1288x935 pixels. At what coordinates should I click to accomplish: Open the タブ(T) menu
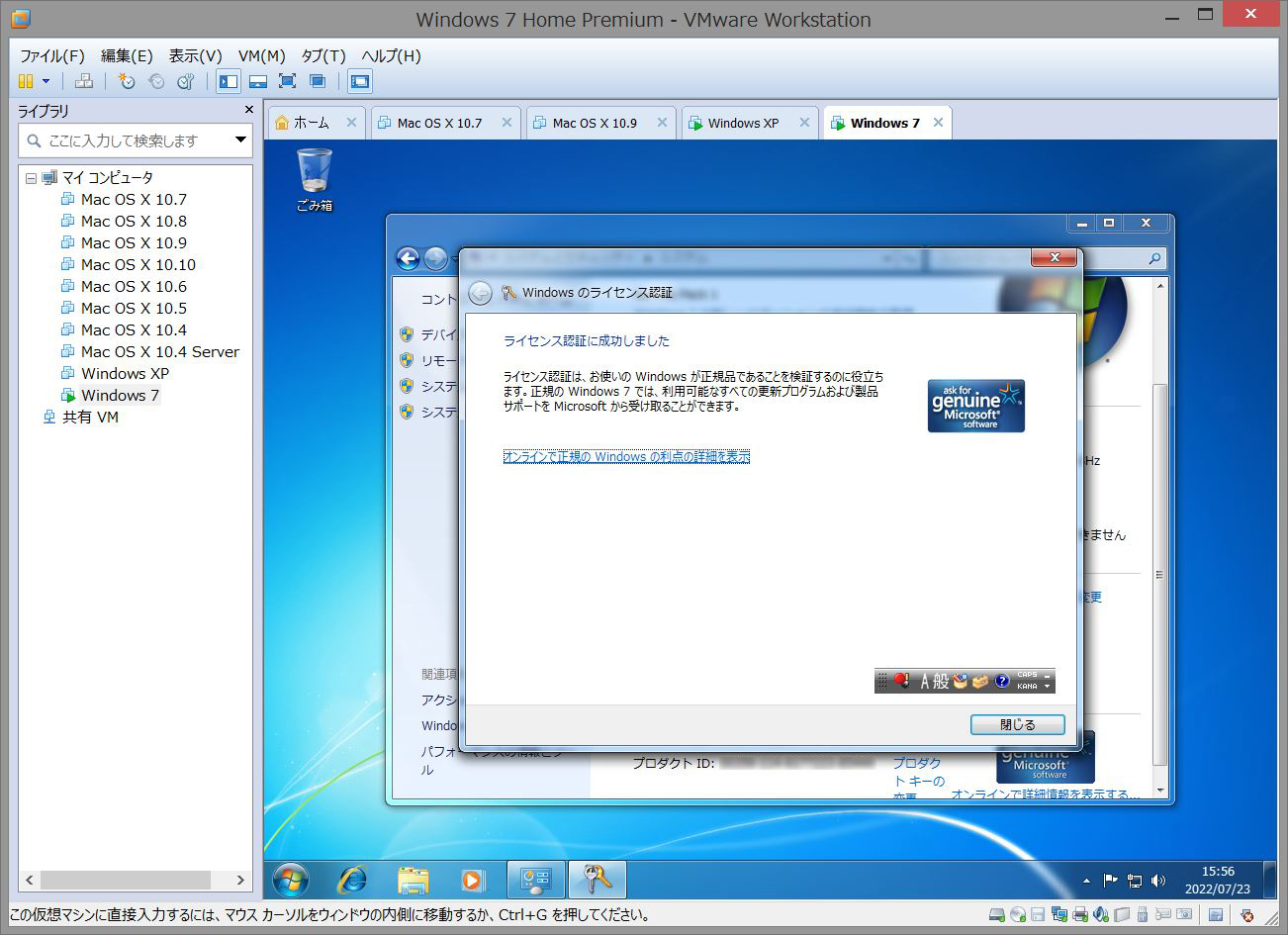tap(323, 55)
